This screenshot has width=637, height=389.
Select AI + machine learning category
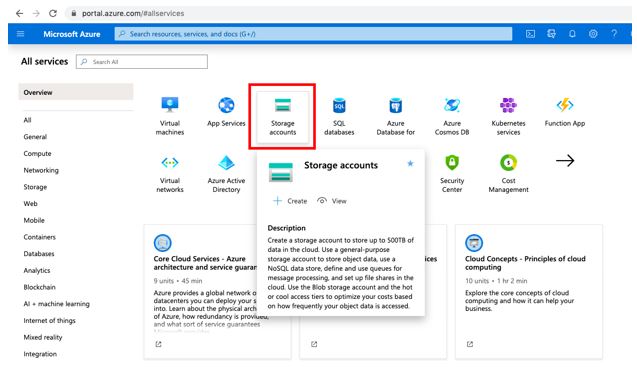(x=56, y=304)
